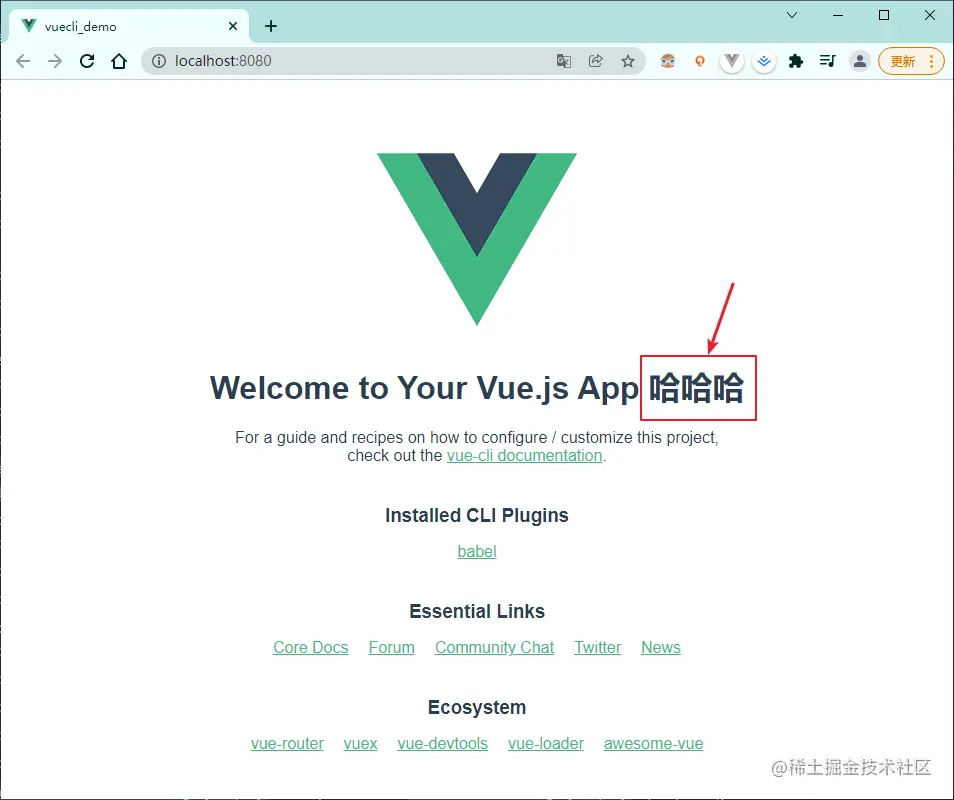Viewport: 954px width, 800px height.
Task: Close the browser window
Action: [x=930, y=15]
